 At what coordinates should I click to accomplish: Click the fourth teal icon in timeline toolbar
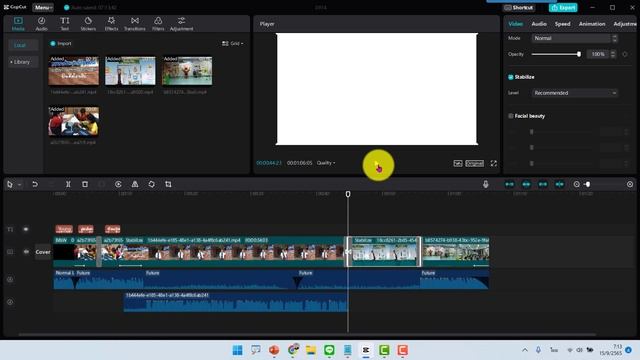click(560, 184)
